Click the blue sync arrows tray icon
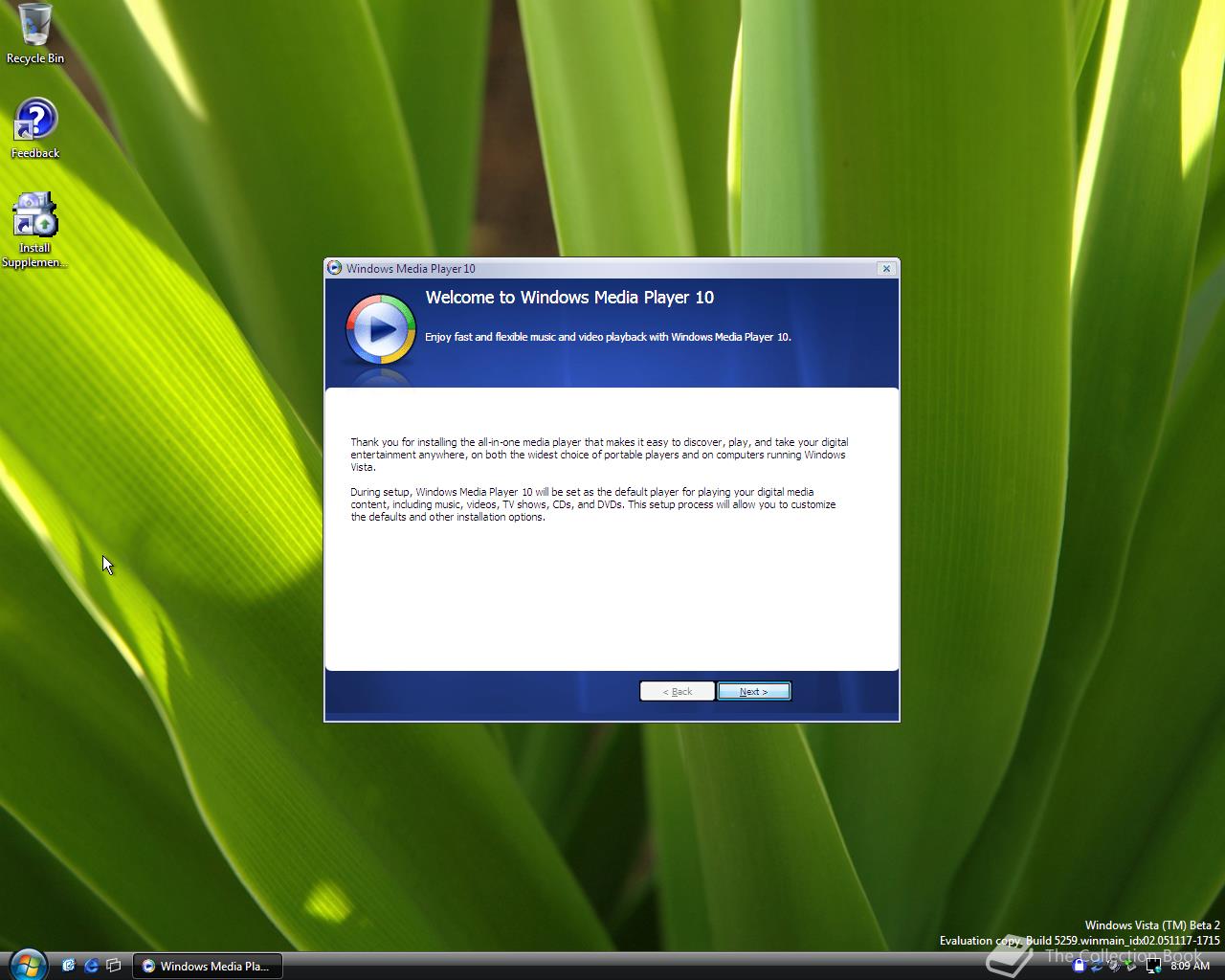The image size is (1225, 980). (1097, 967)
